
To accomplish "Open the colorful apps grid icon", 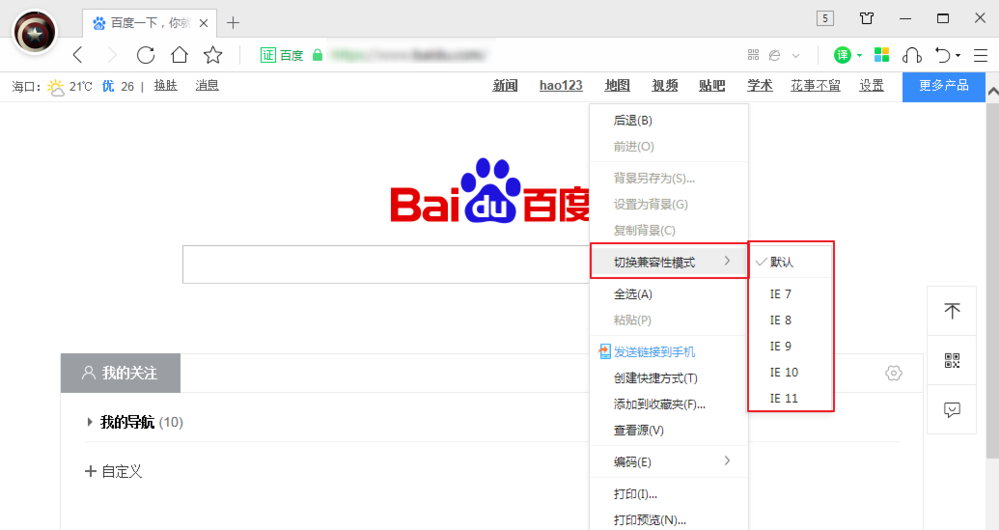I will pos(882,55).
